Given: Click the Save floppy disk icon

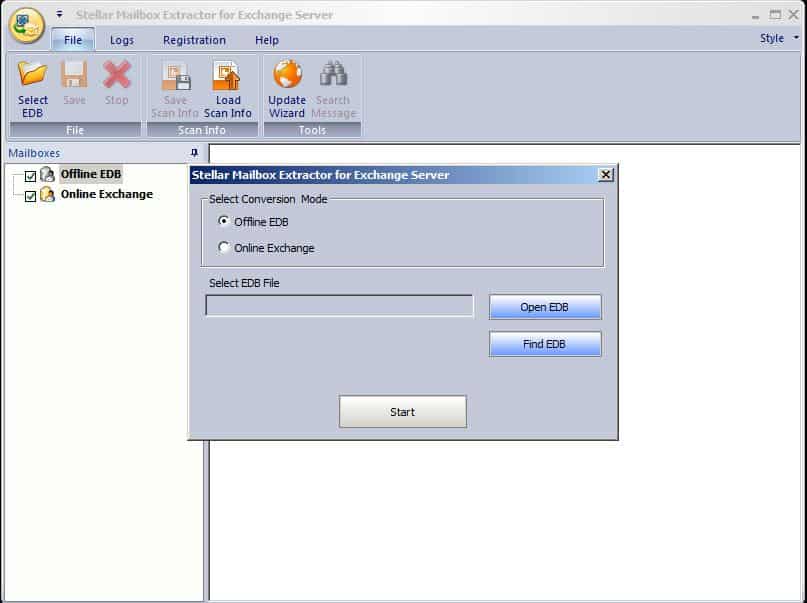Looking at the screenshot, I should pos(74,74).
